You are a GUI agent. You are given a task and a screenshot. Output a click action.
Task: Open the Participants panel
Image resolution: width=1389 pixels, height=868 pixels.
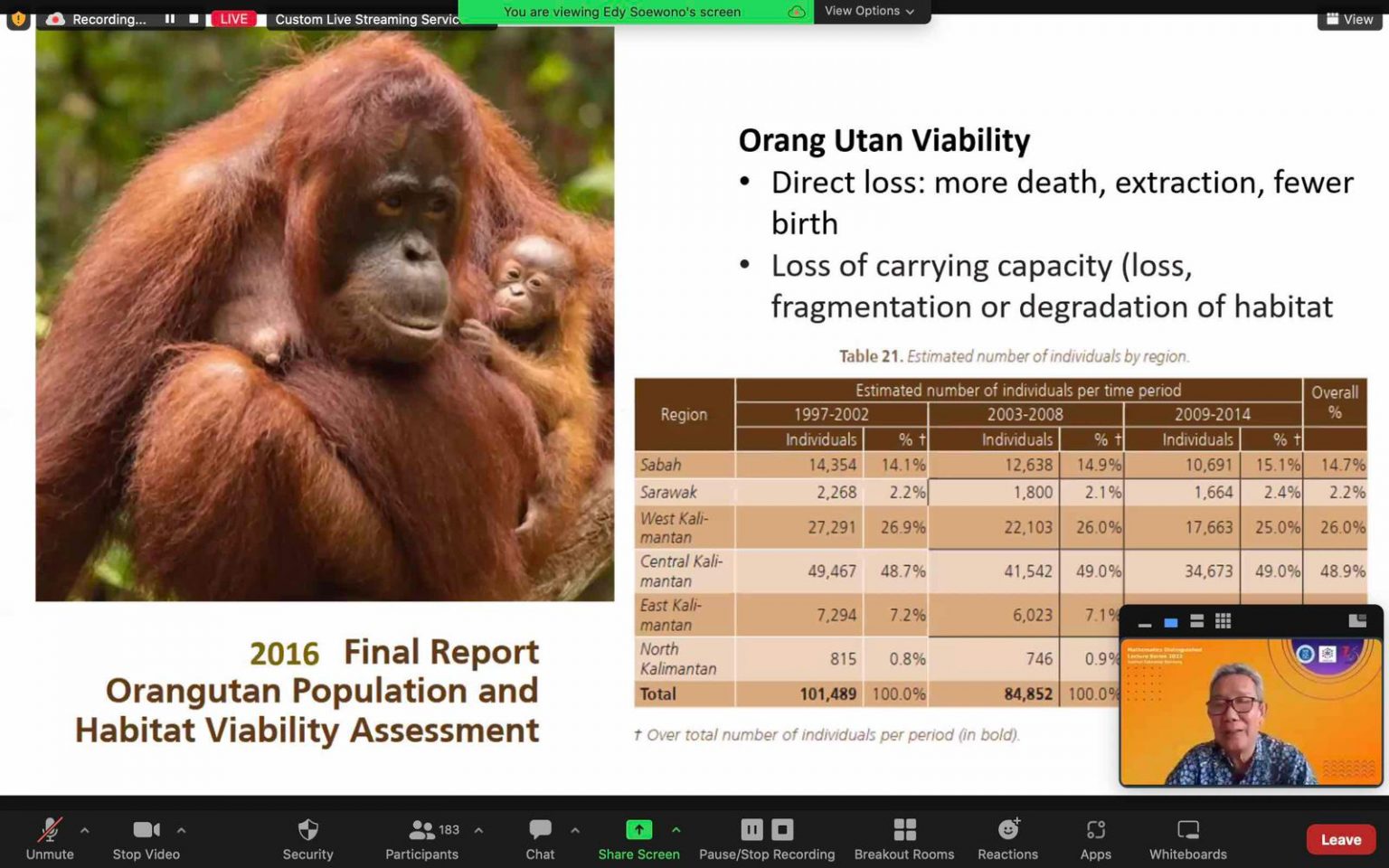point(421,838)
